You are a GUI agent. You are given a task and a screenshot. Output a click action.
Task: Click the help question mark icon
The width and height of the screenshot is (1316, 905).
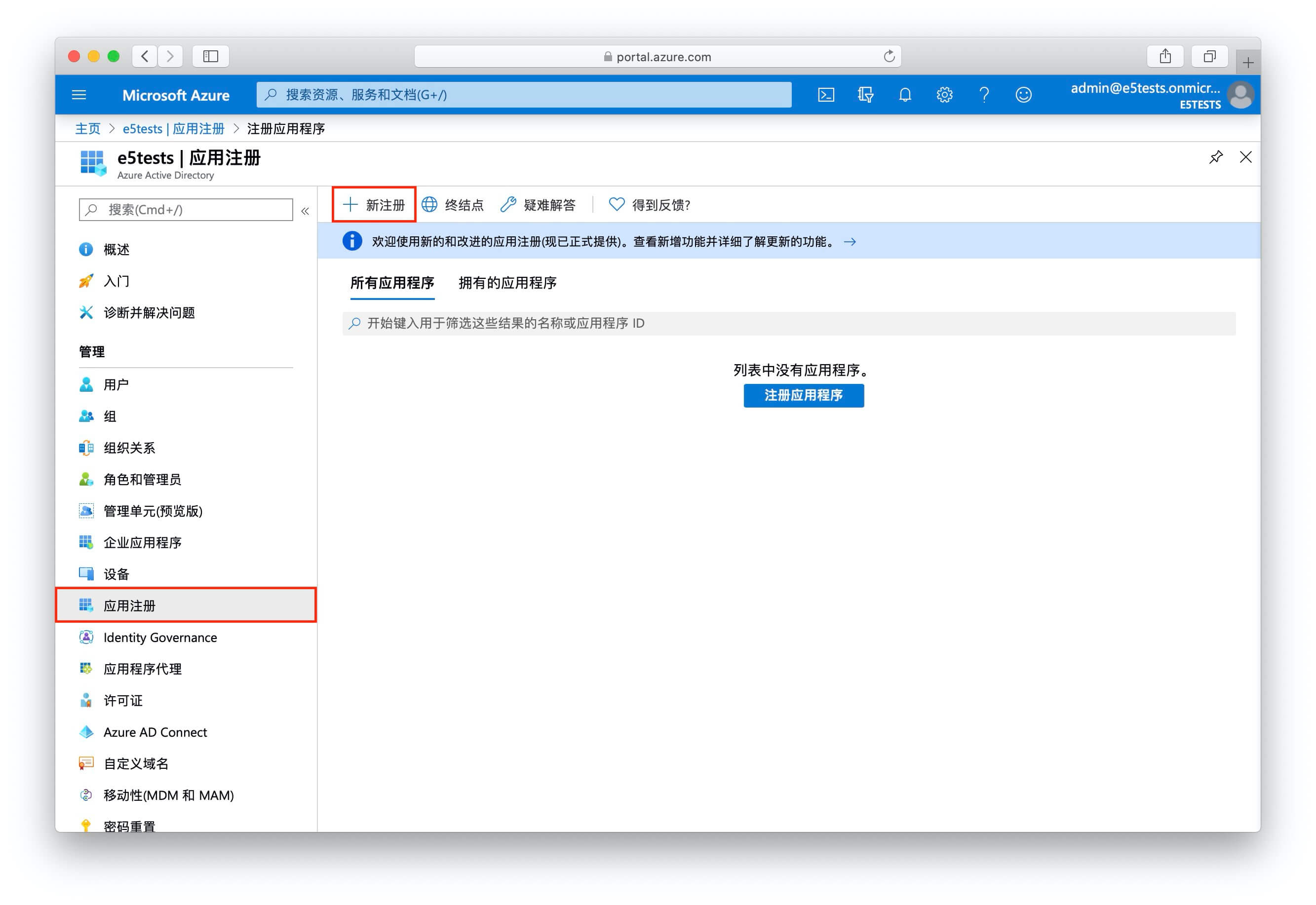[984, 95]
